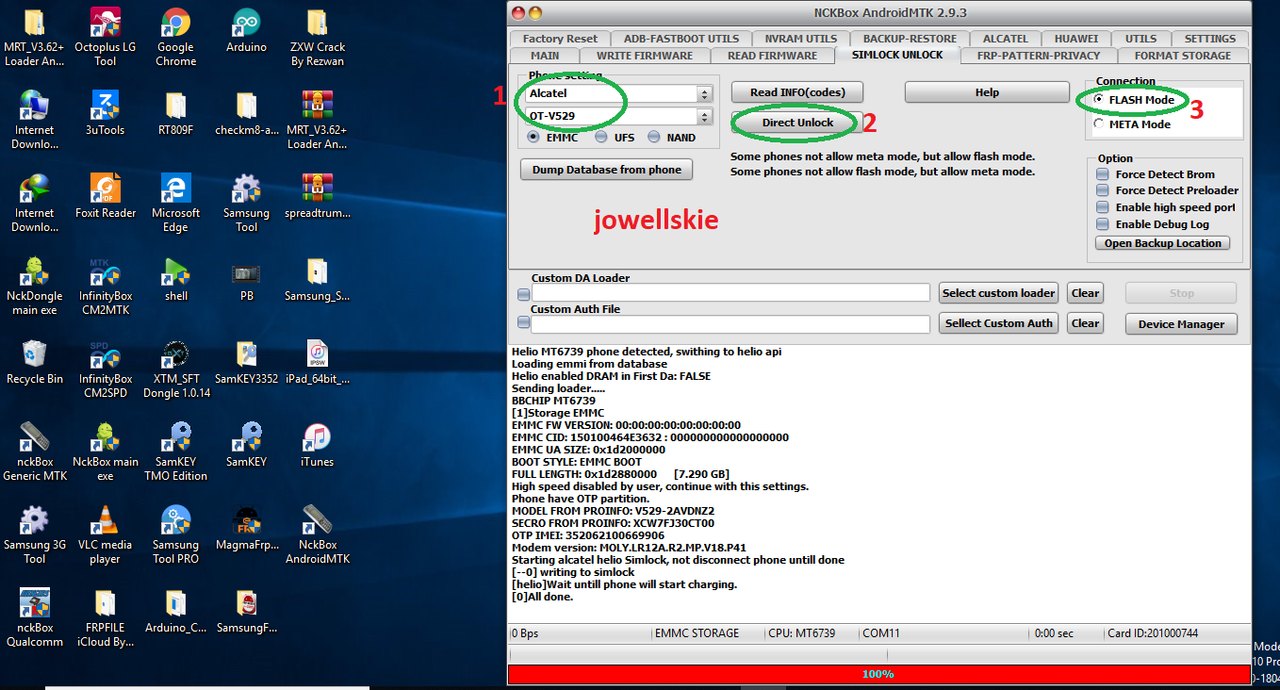
Task: Open Microsoft Edge desktop shortcut
Action: pos(175,203)
